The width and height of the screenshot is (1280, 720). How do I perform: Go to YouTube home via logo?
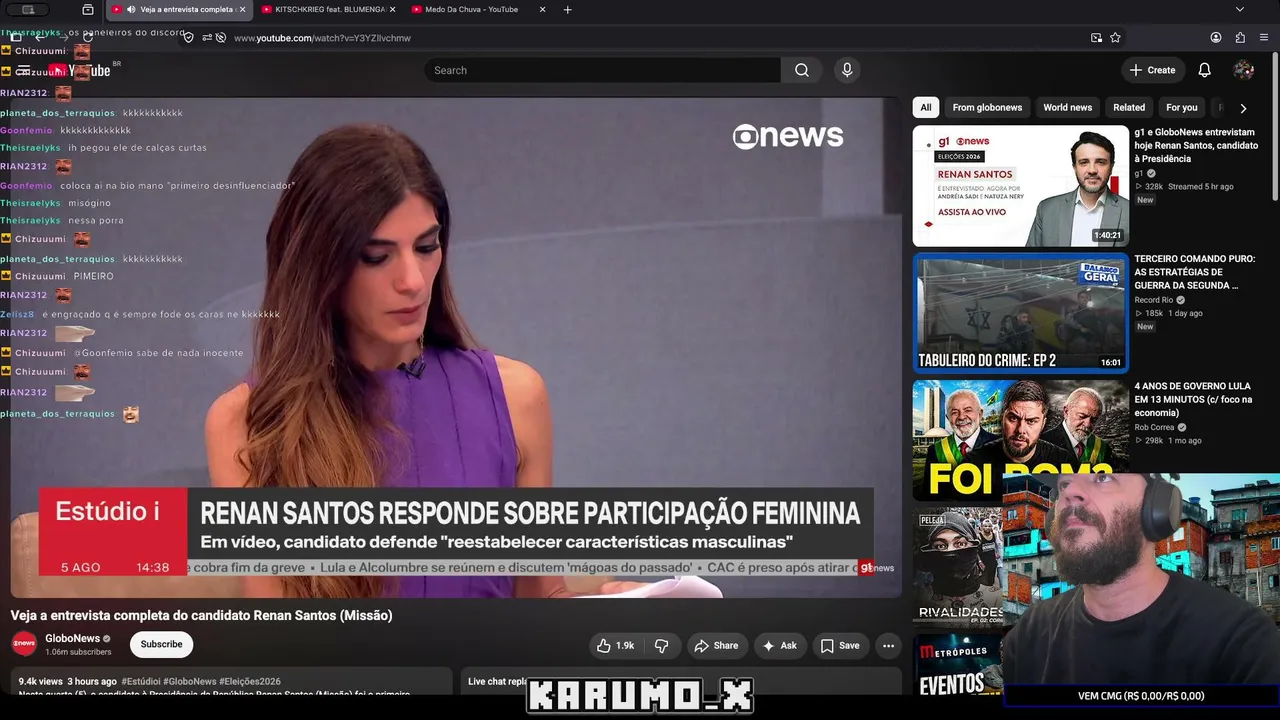pos(80,70)
